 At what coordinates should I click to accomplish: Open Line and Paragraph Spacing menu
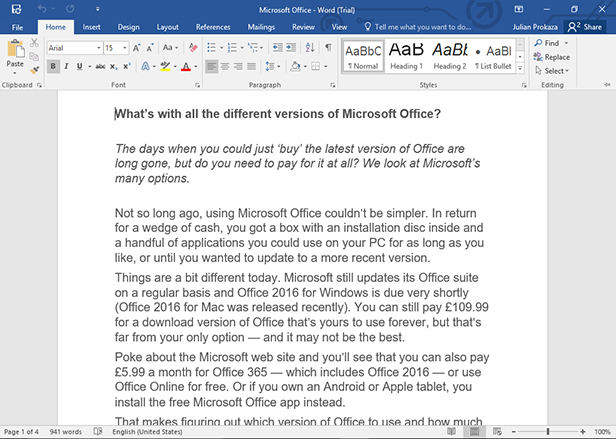click(272, 66)
